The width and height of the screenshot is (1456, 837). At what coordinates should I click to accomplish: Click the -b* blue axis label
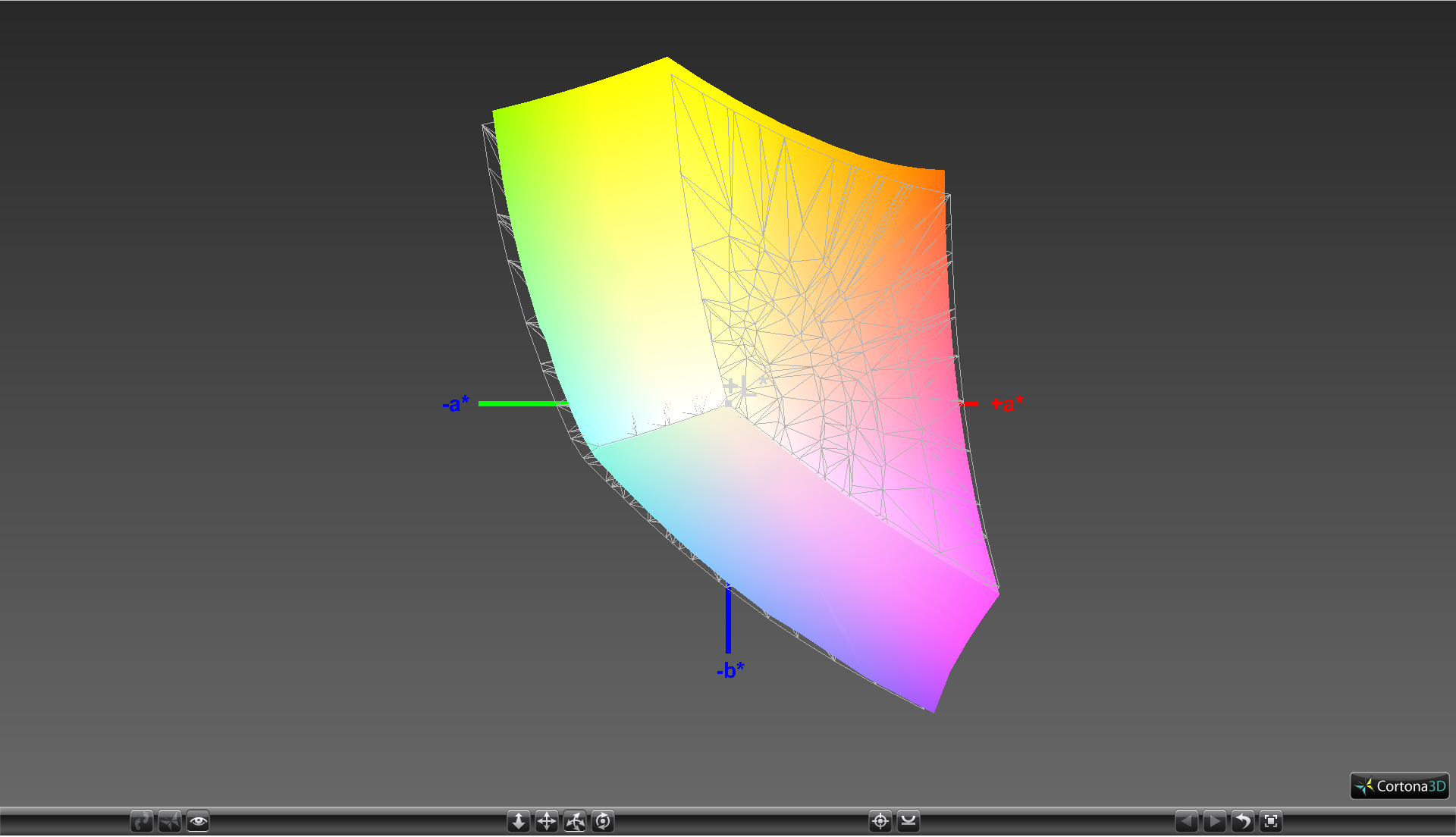(x=730, y=670)
